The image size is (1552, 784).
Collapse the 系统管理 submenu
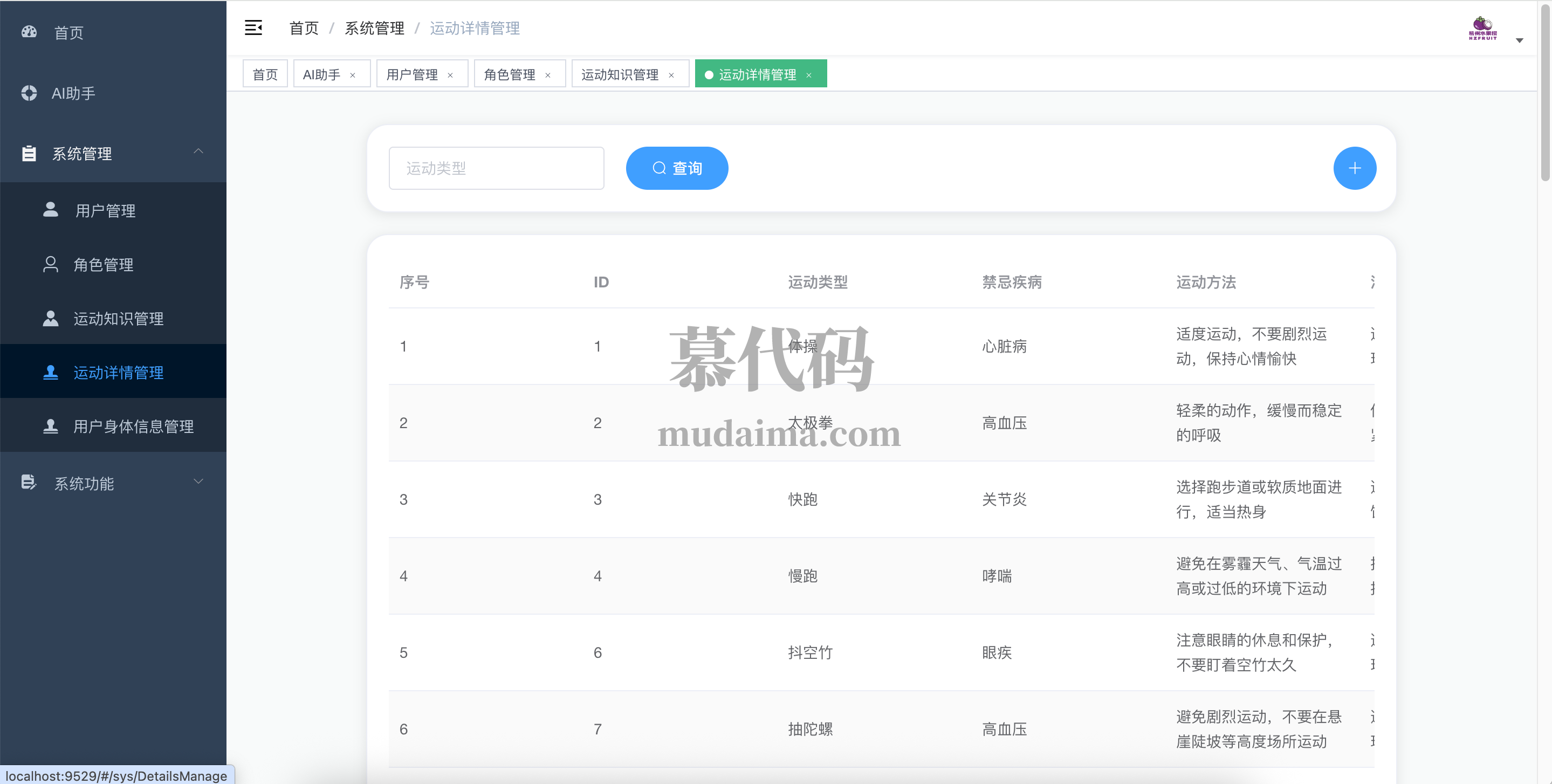click(198, 152)
